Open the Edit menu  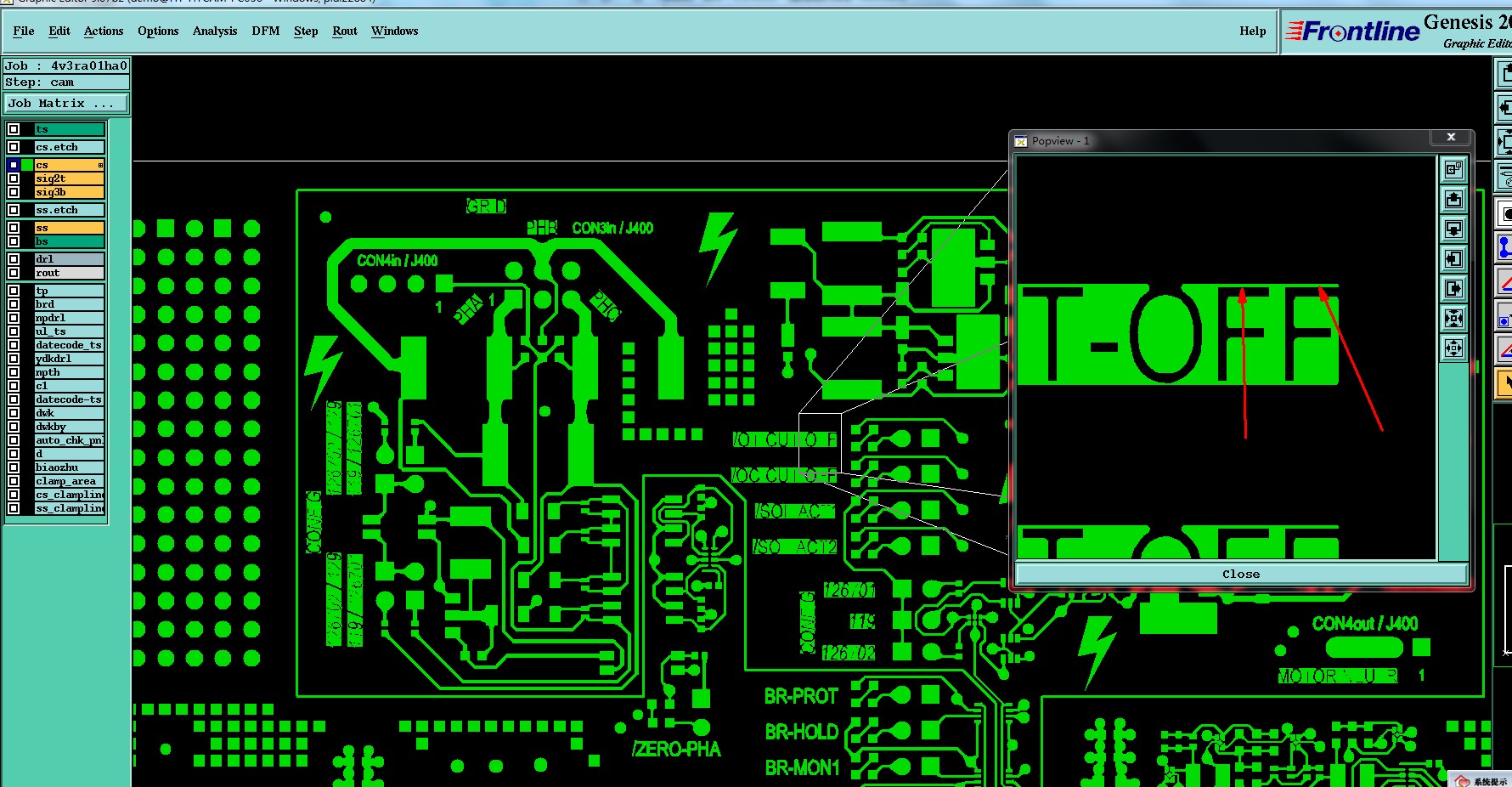(x=59, y=31)
